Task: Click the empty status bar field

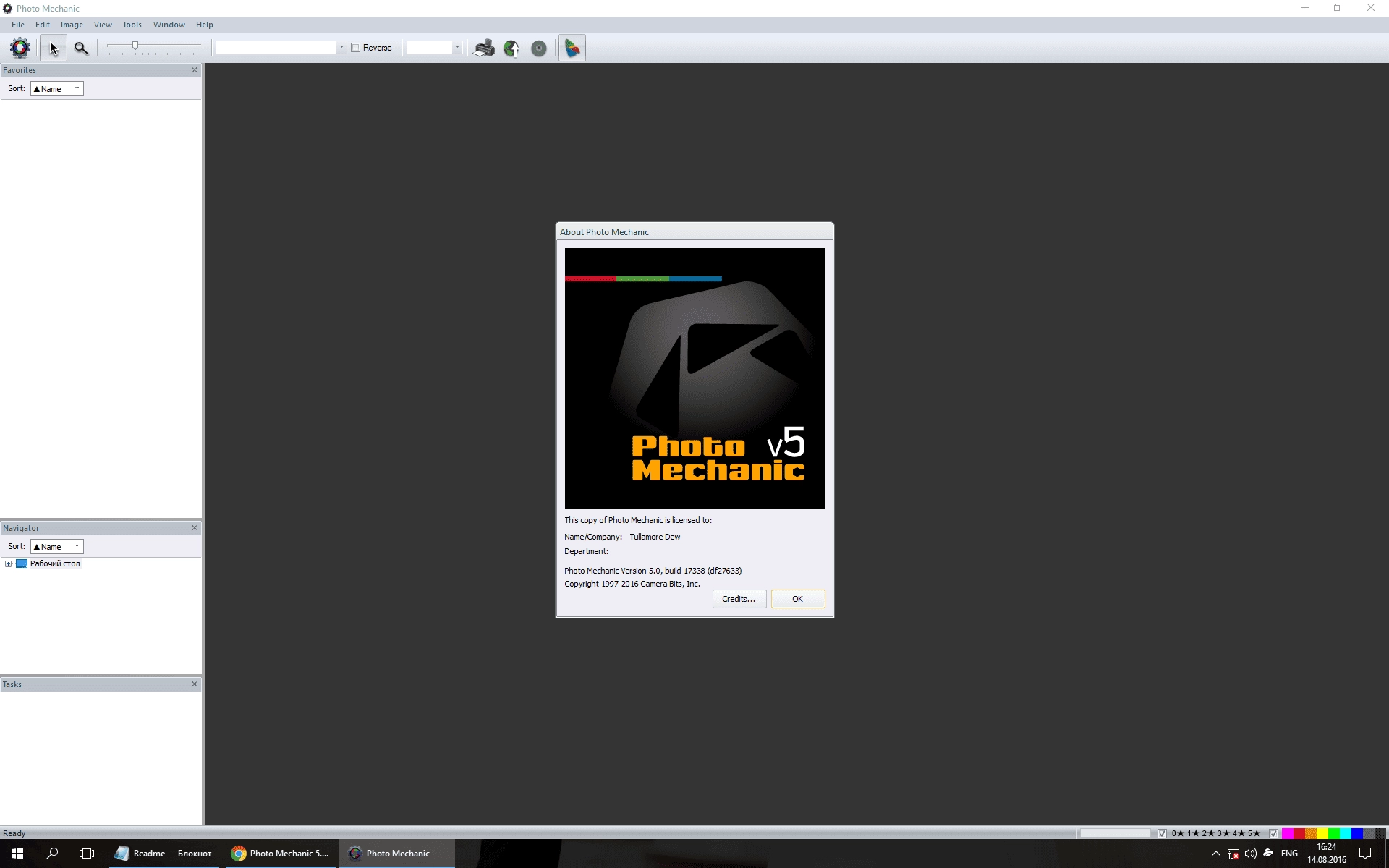Action: 1115,833
